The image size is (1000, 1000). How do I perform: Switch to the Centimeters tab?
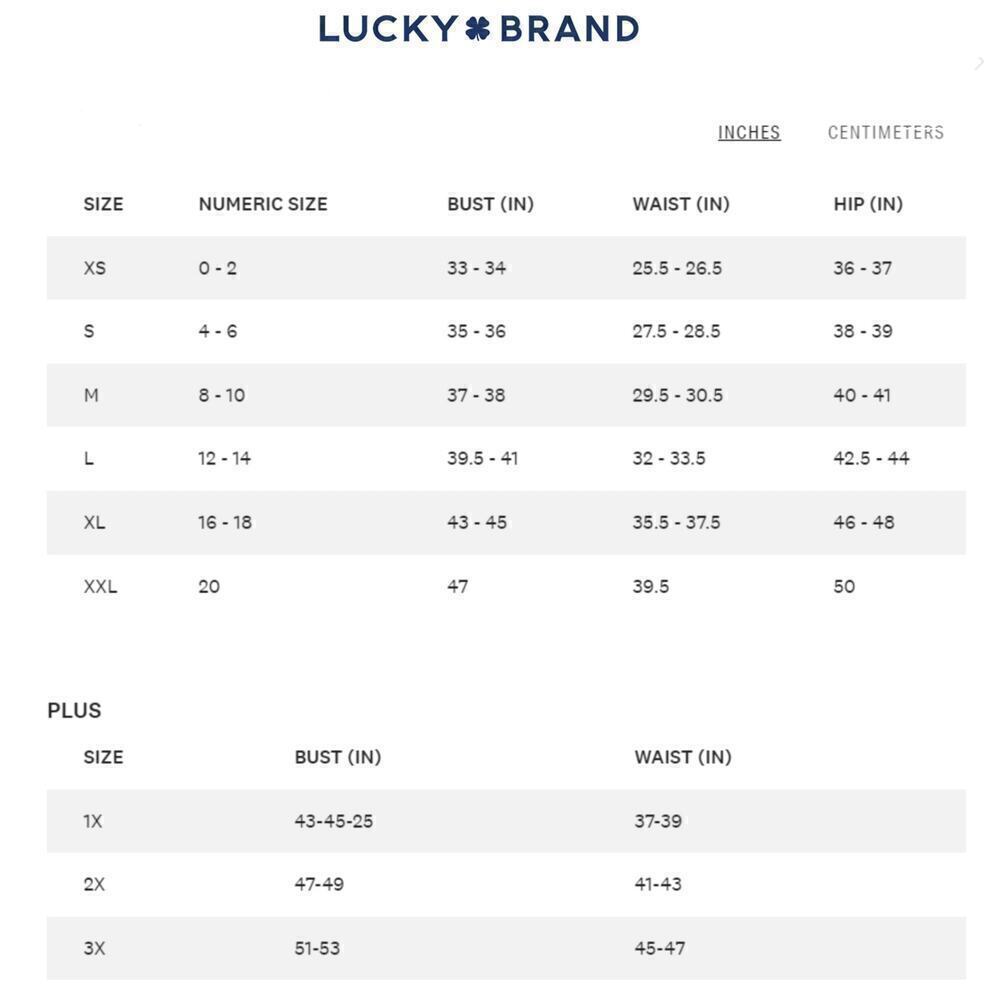point(885,132)
